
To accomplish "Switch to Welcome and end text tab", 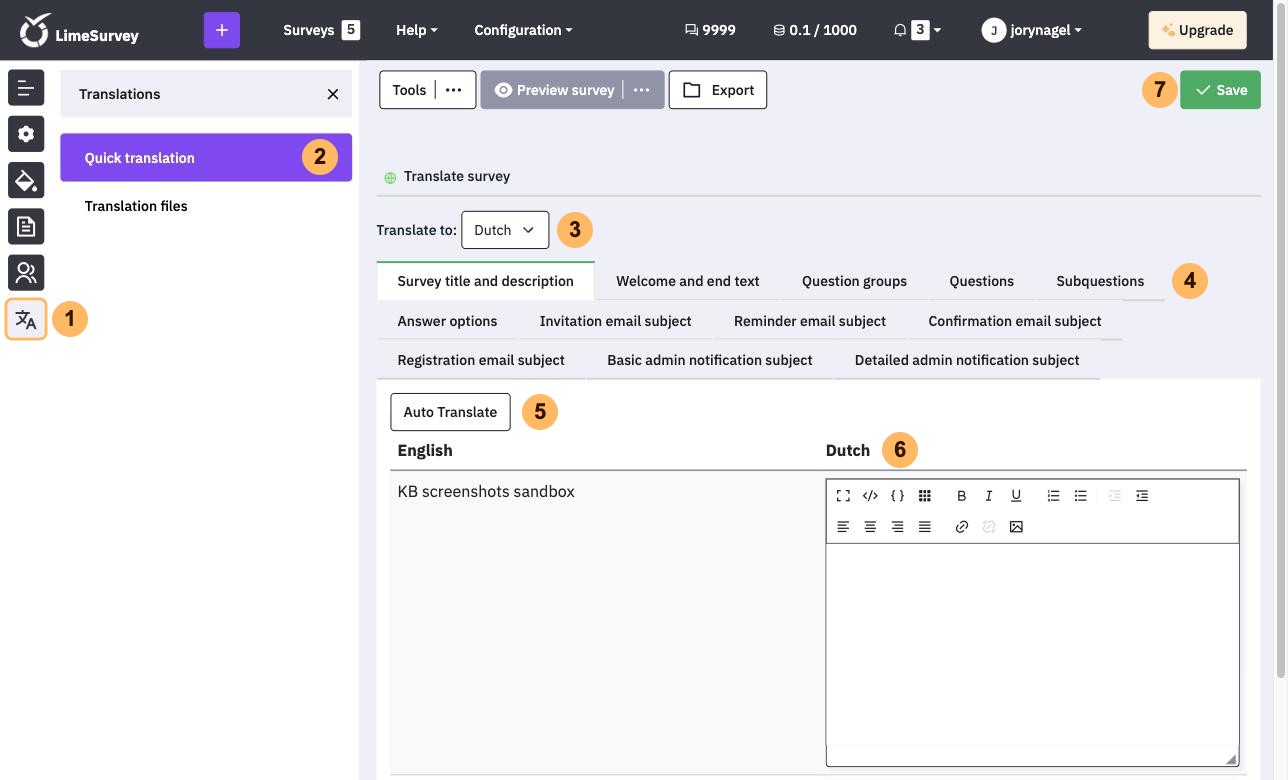I will (688, 281).
